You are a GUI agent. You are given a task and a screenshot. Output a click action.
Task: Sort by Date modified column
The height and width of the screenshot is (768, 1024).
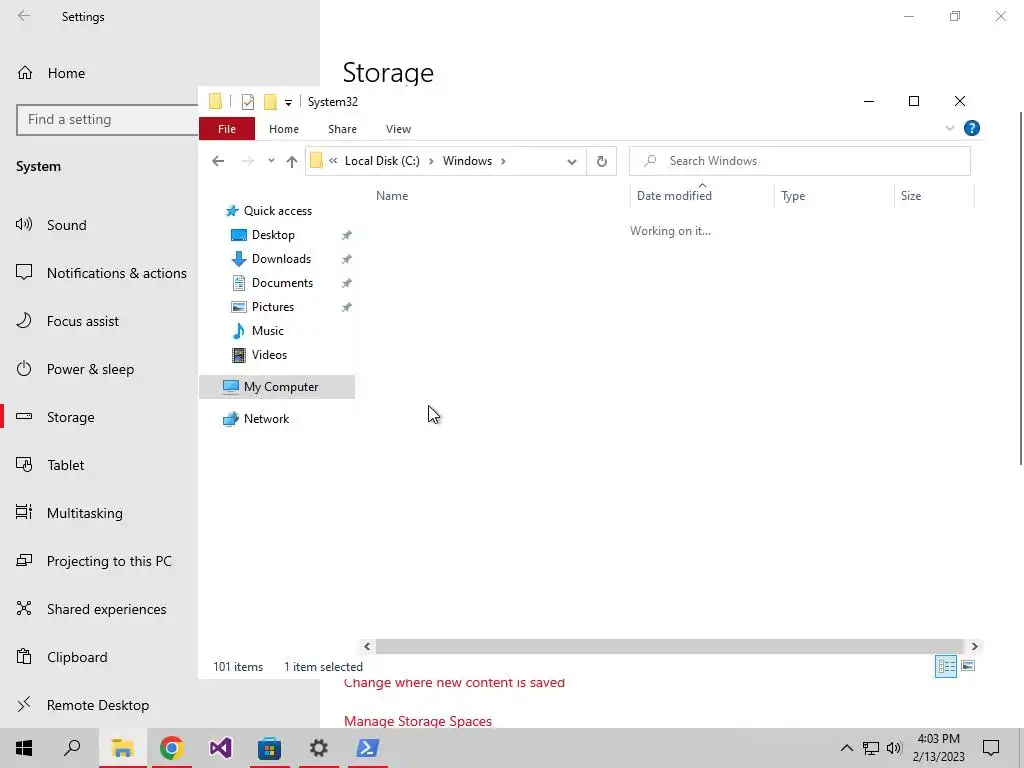point(674,196)
